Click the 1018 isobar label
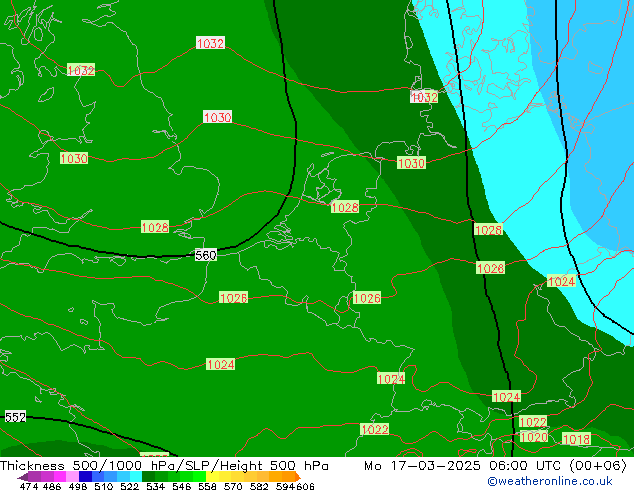 tap(577, 439)
